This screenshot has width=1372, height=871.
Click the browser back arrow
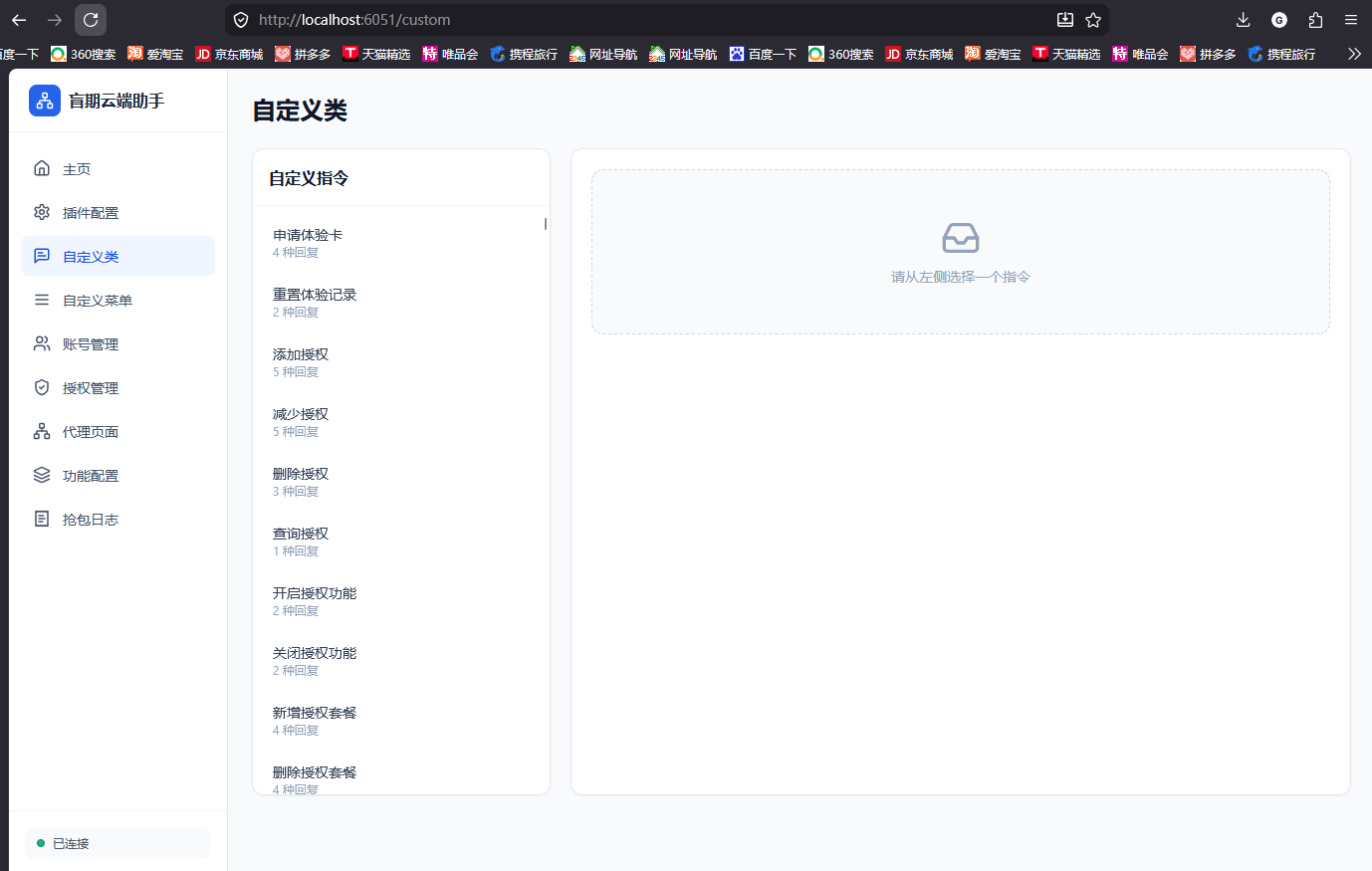pos(19,20)
